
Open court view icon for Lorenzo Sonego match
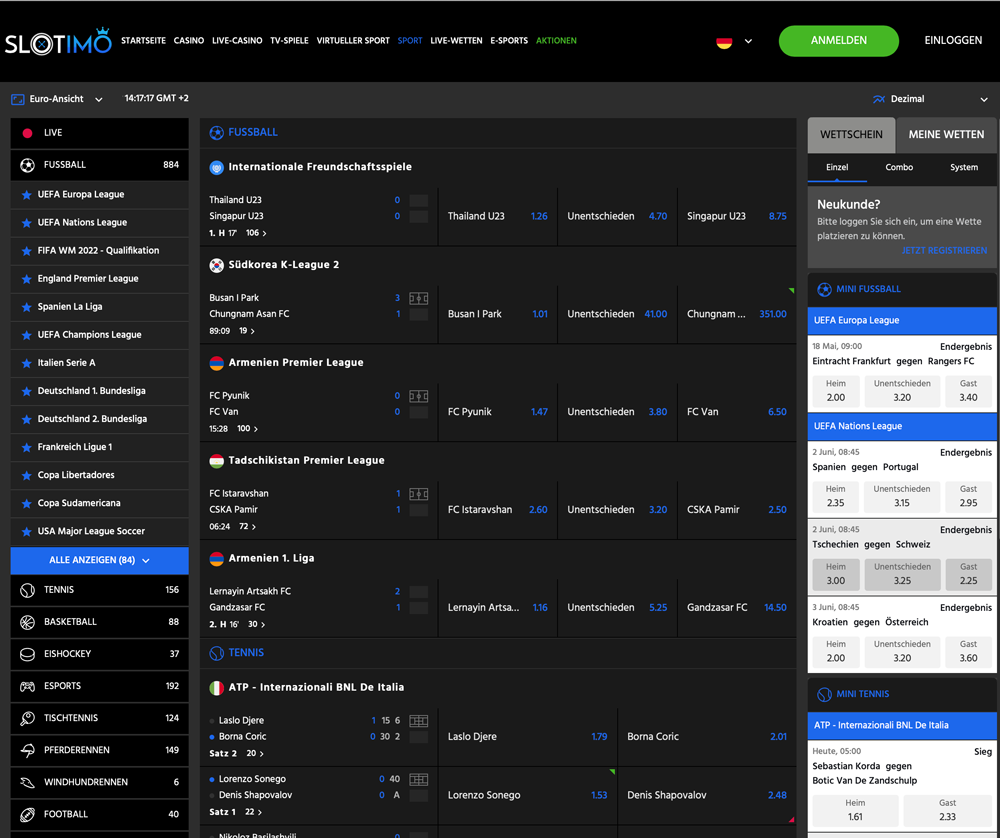click(x=418, y=779)
